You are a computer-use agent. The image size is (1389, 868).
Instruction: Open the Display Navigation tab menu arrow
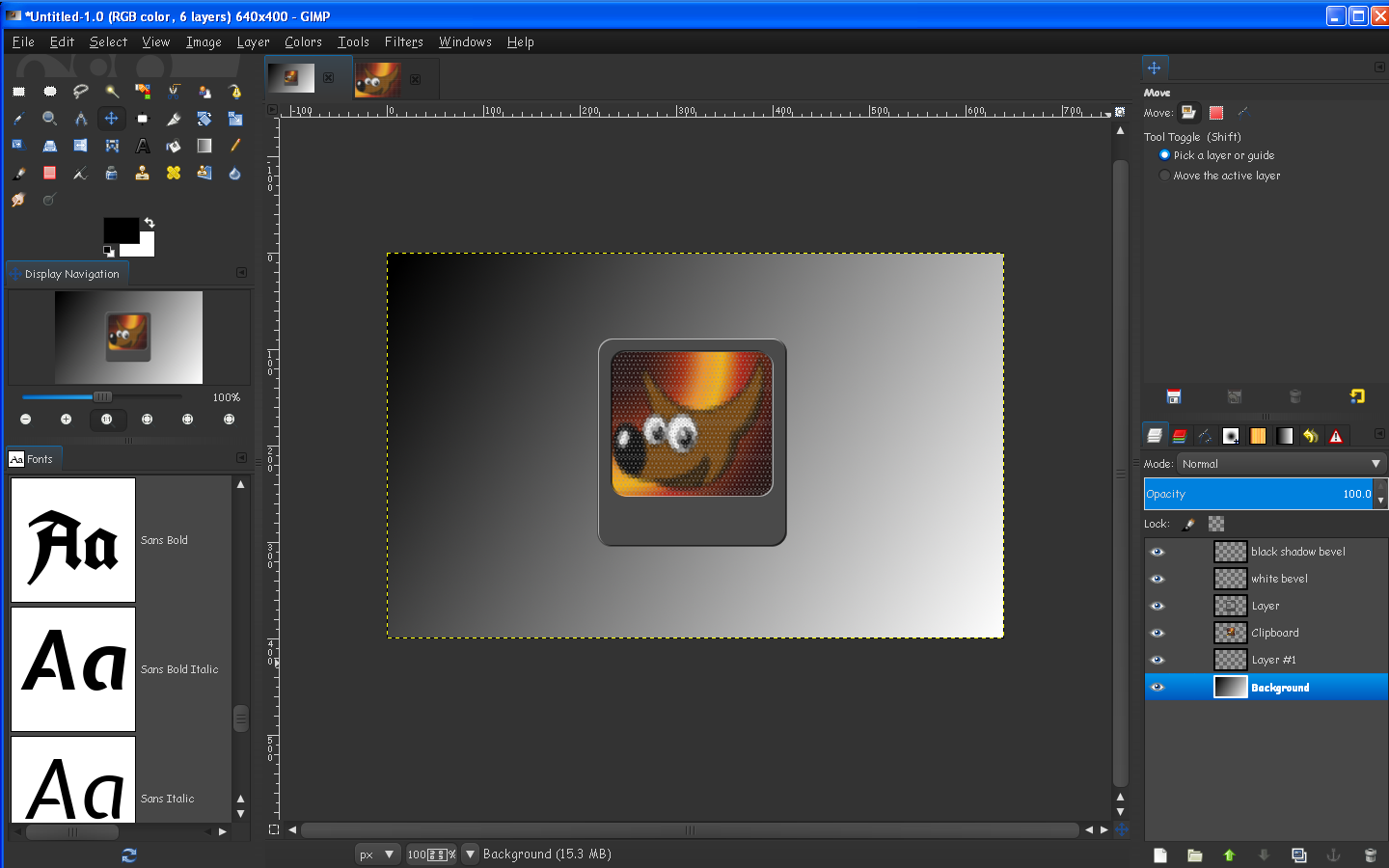pos(241,273)
